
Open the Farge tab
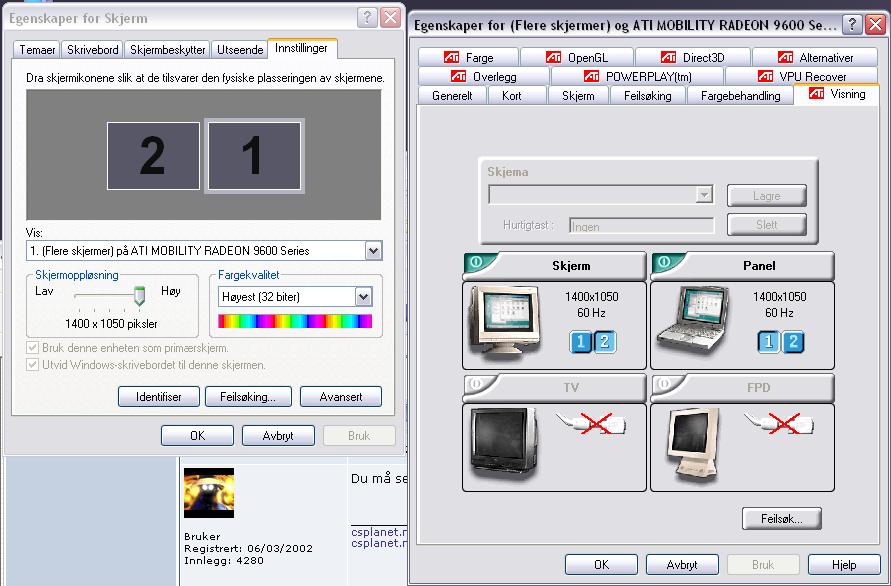[x=468, y=57]
